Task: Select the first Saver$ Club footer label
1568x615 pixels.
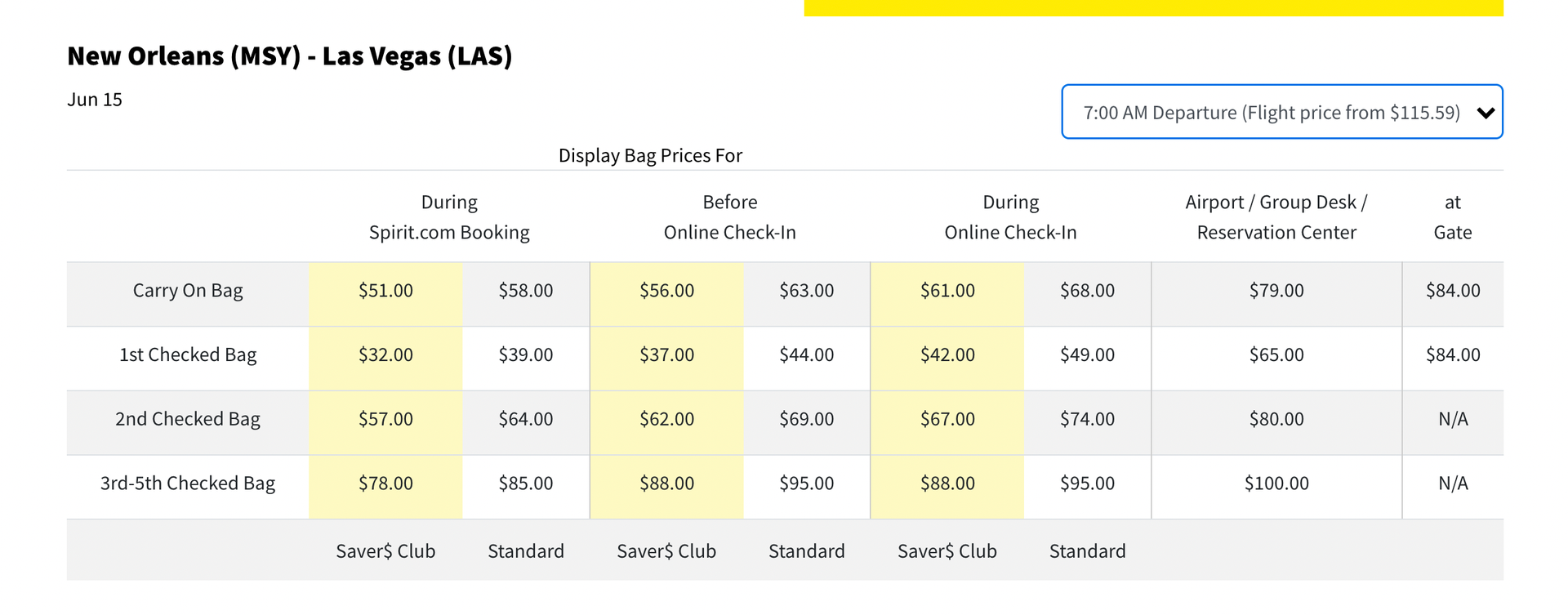Action: (x=385, y=550)
